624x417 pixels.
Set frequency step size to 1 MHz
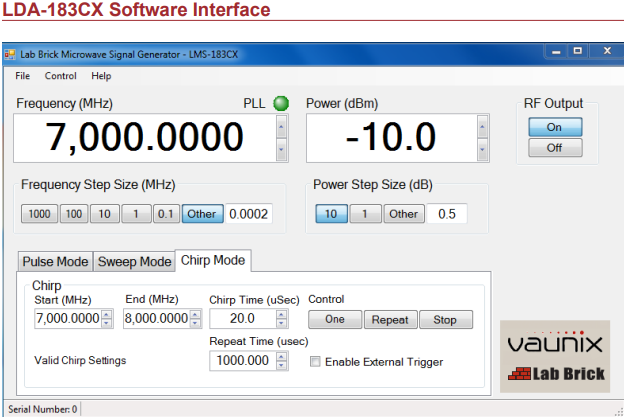click(136, 214)
